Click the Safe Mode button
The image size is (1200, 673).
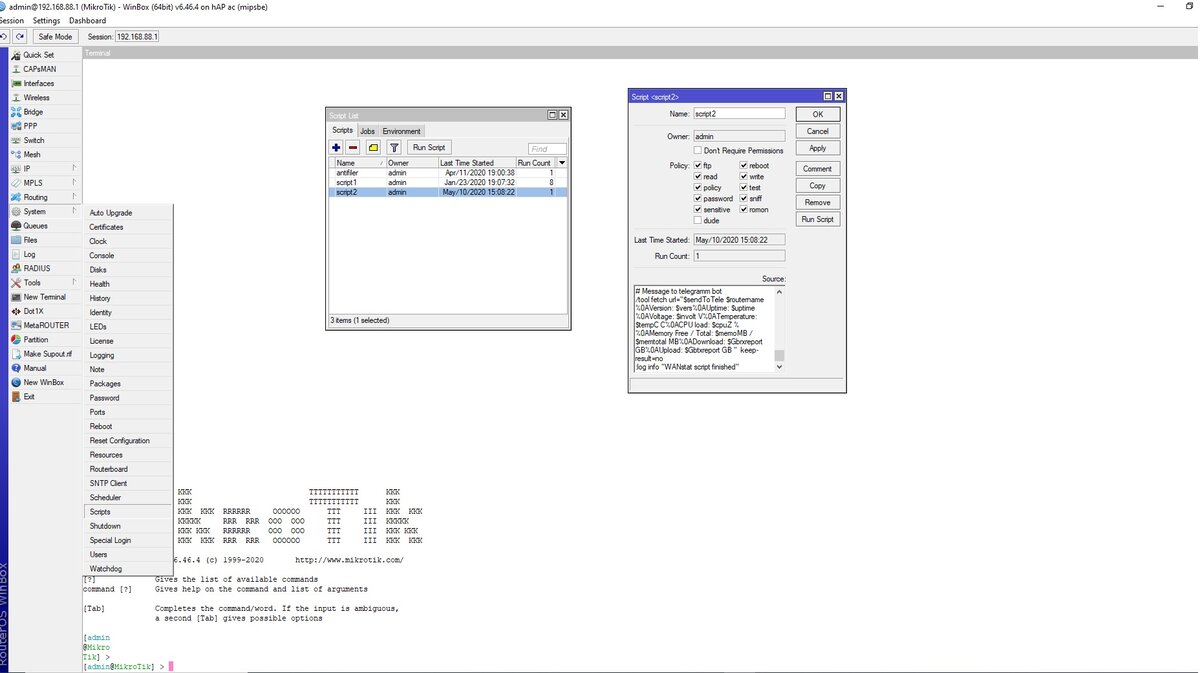point(55,36)
